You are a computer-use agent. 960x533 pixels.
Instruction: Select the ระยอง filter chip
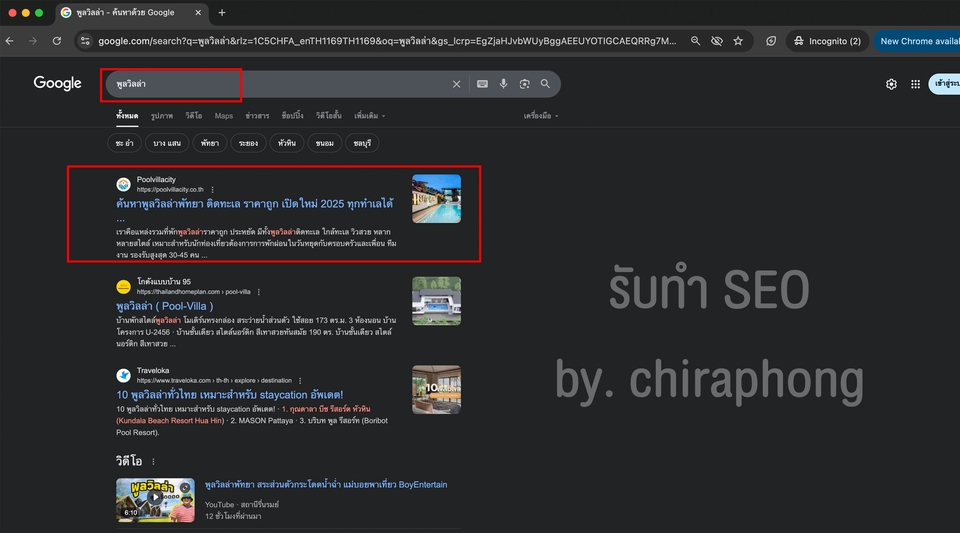248,143
